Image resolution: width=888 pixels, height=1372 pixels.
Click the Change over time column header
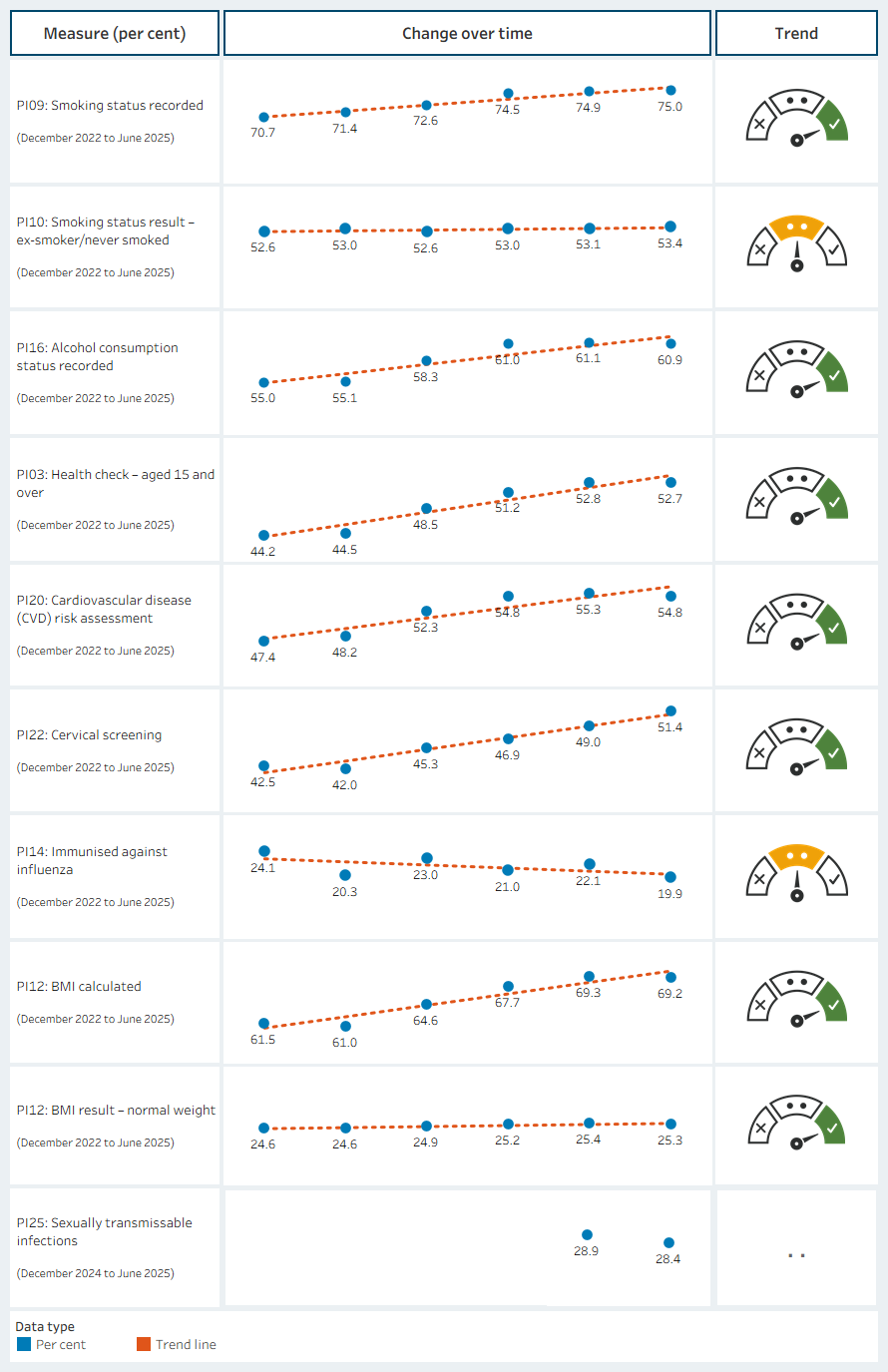pyautogui.click(x=467, y=33)
